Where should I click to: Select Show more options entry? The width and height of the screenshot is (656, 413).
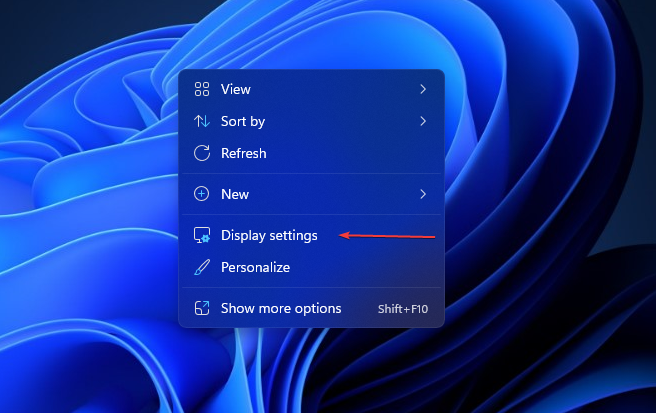pyautogui.click(x=311, y=308)
